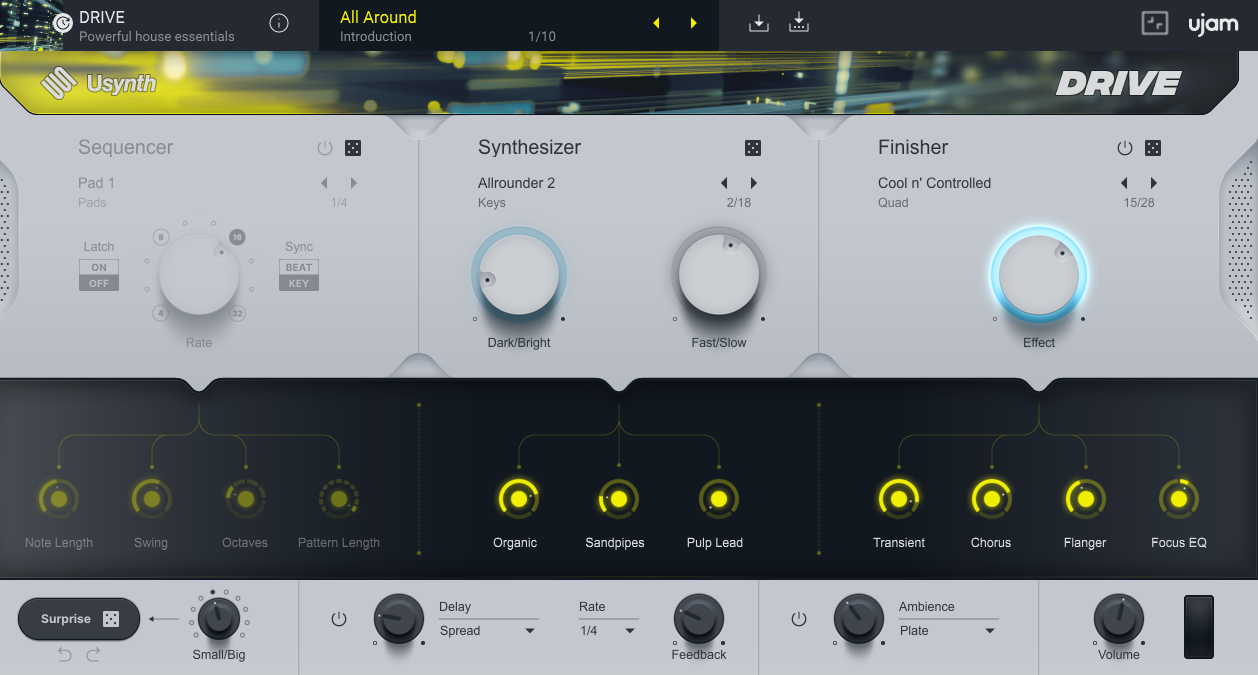
Task: Open the Delay Spread type dropdown
Action: pos(488,631)
